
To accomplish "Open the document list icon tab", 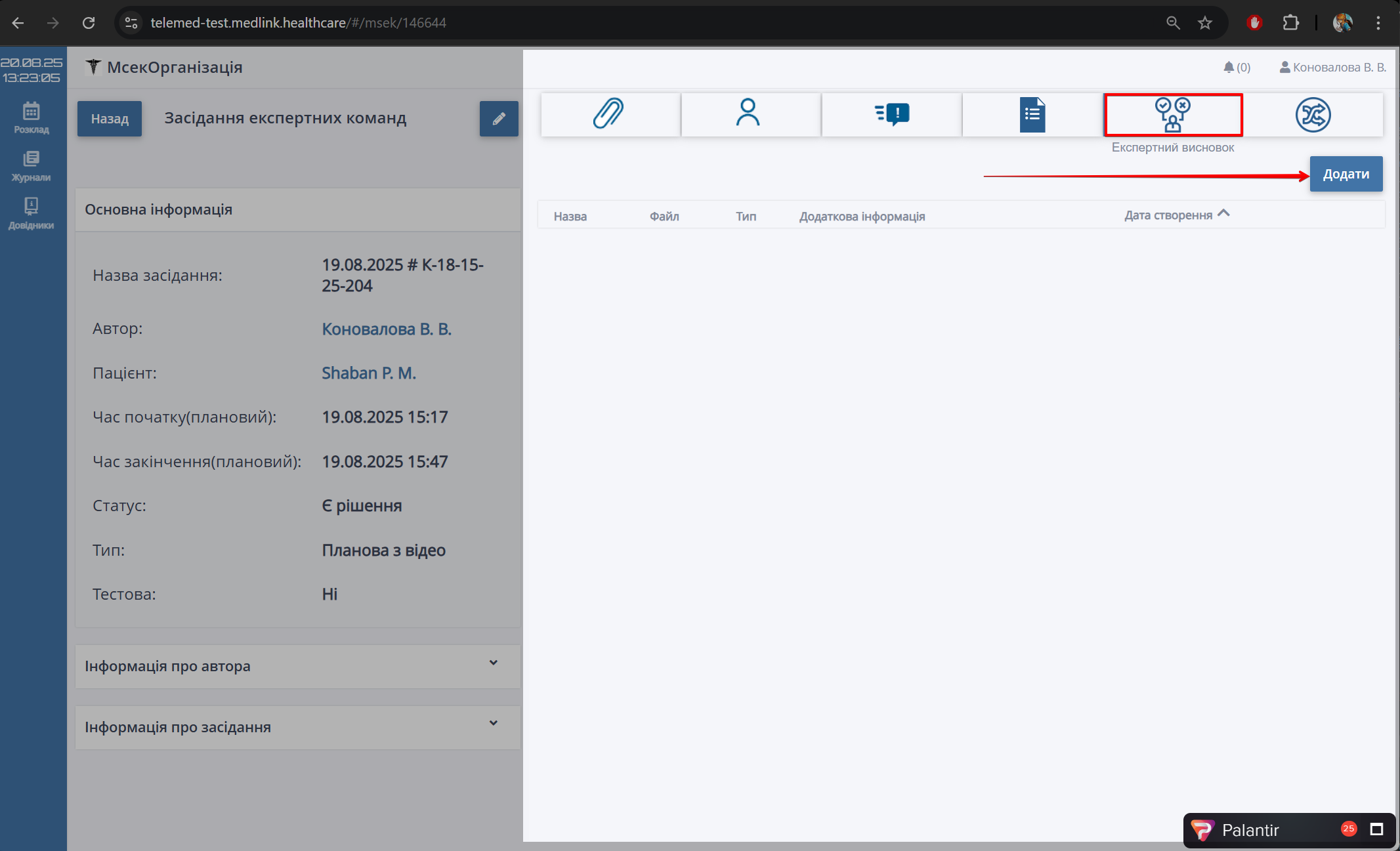I will (x=1032, y=115).
